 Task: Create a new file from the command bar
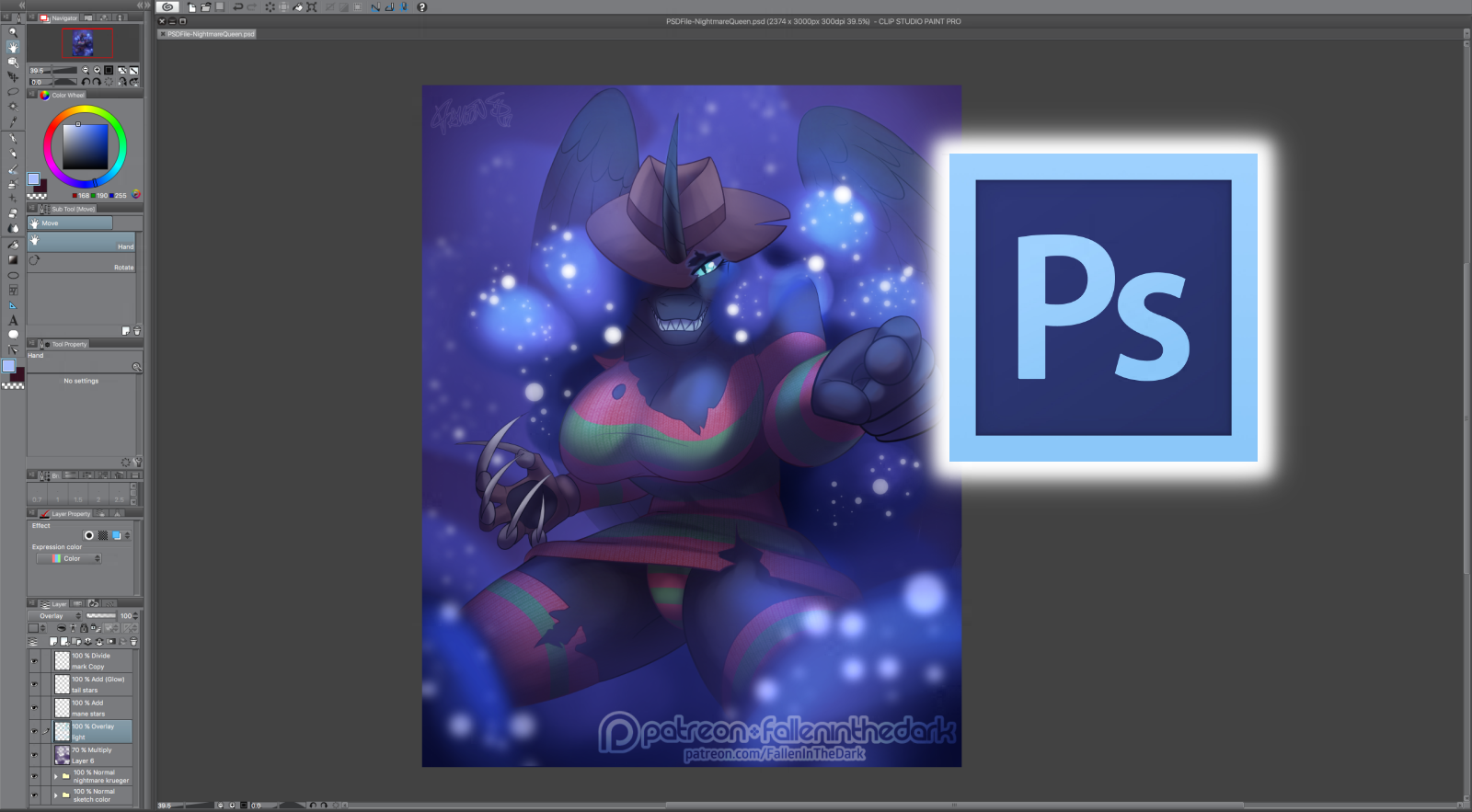click(191, 6)
